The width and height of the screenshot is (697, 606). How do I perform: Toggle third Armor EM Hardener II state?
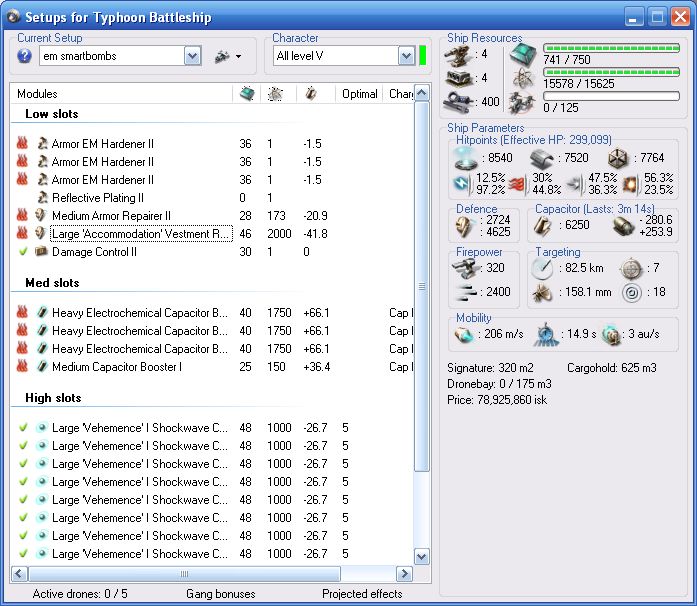22,179
